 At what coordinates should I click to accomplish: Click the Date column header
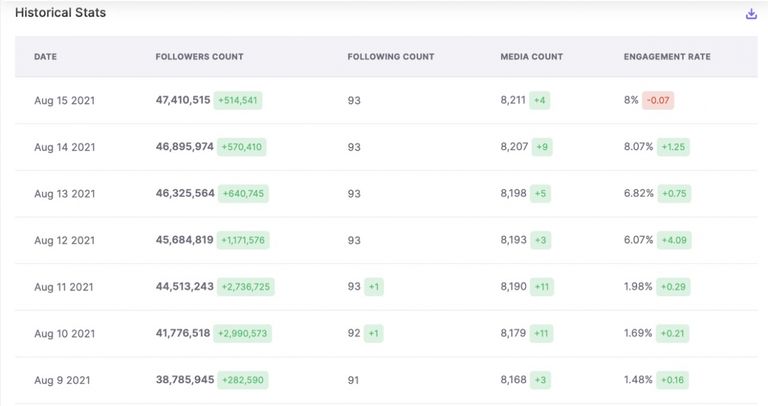(x=45, y=57)
